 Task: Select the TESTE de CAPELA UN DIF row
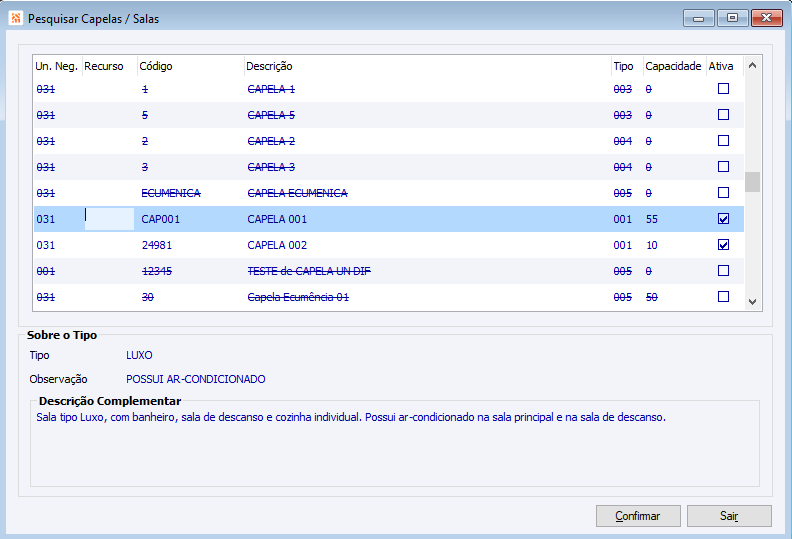click(388, 271)
